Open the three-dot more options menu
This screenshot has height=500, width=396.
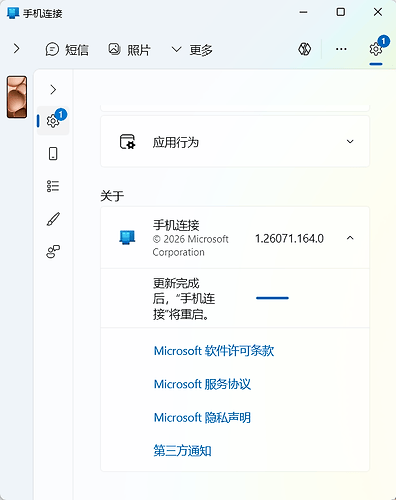(x=341, y=49)
